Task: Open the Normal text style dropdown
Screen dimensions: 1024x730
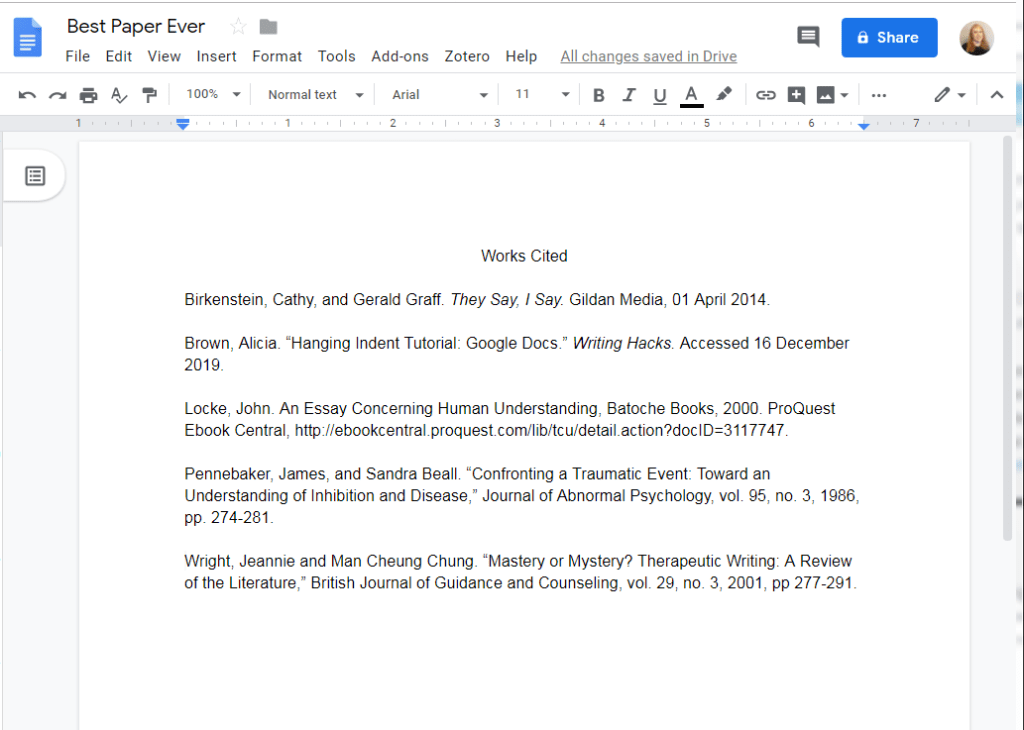Action: (x=315, y=95)
